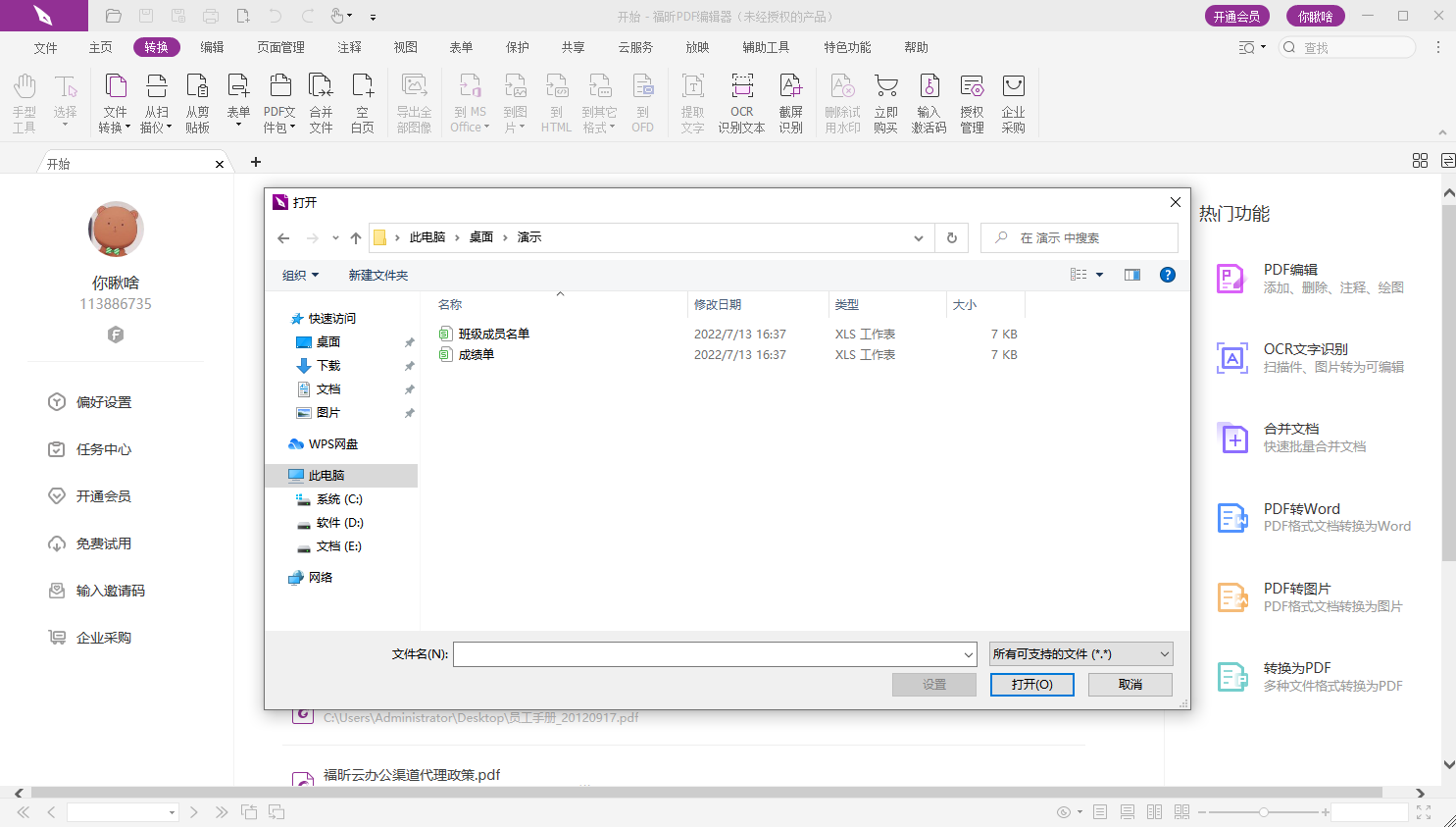Open the 组织 organize dropdown
Viewport: 1456px width, 827px height.
pos(300,275)
